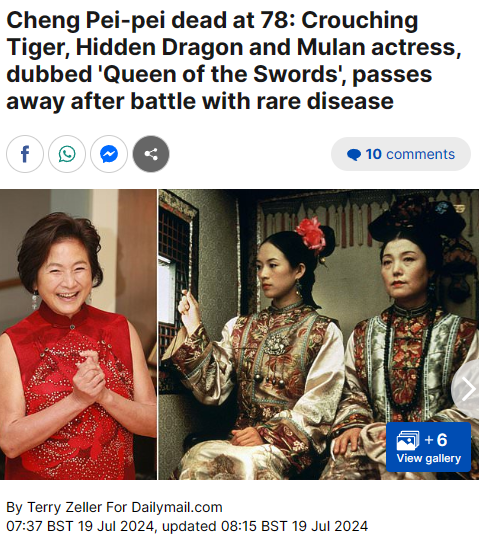Share the article via WhatsApp
This screenshot has width=479, height=538.
[67, 154]
